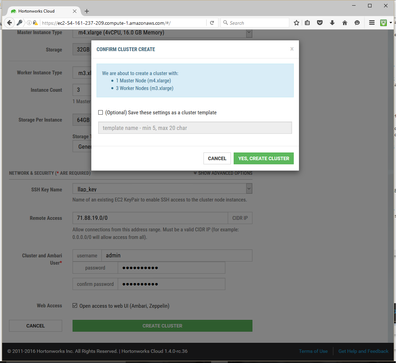Open the Worker Instance Type dropdown
Image resolution: width=400 pixels, height=363 pixels.
click(x=82, y=73)
